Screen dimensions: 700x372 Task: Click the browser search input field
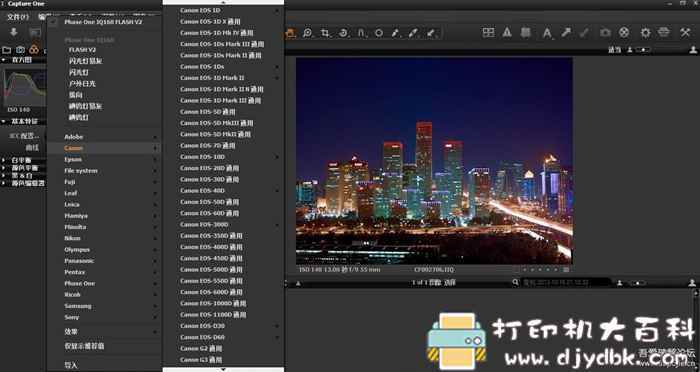(x=566, y=283)
